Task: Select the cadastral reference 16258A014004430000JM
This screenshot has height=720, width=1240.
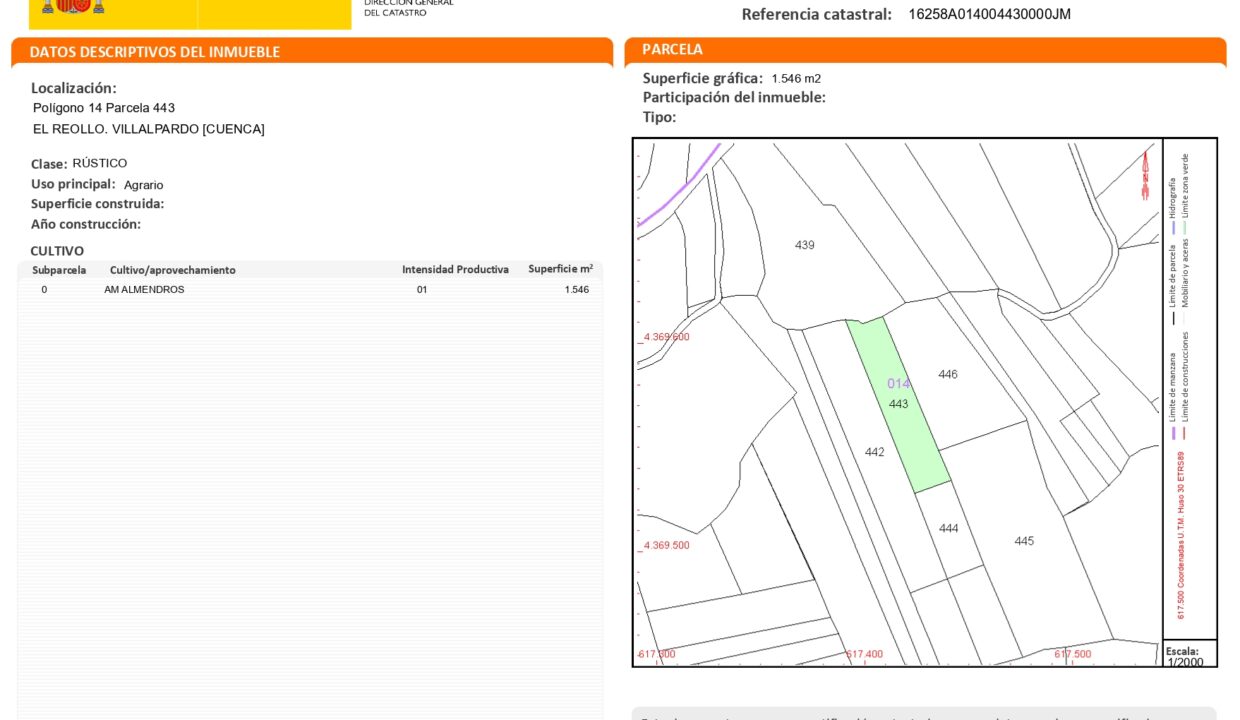Action: 989,14
